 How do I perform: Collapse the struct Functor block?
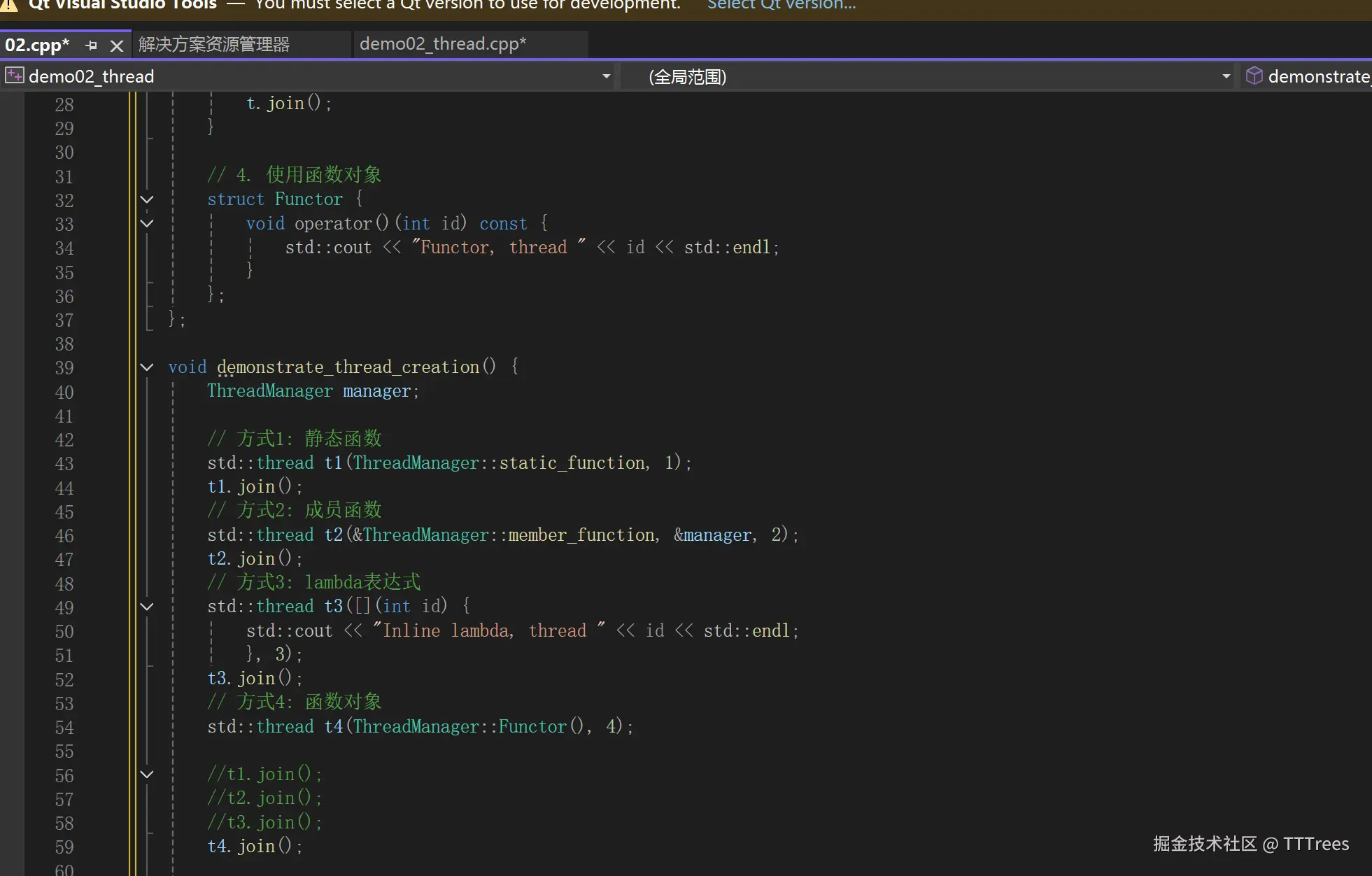147,199
